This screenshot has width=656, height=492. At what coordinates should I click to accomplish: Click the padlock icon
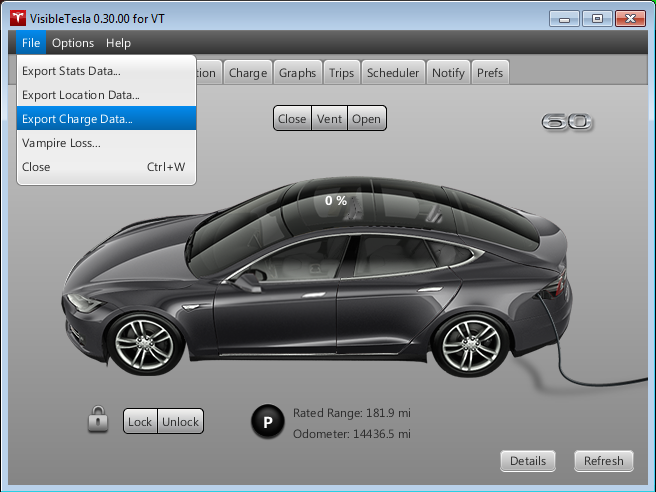[x=98, y=419]
